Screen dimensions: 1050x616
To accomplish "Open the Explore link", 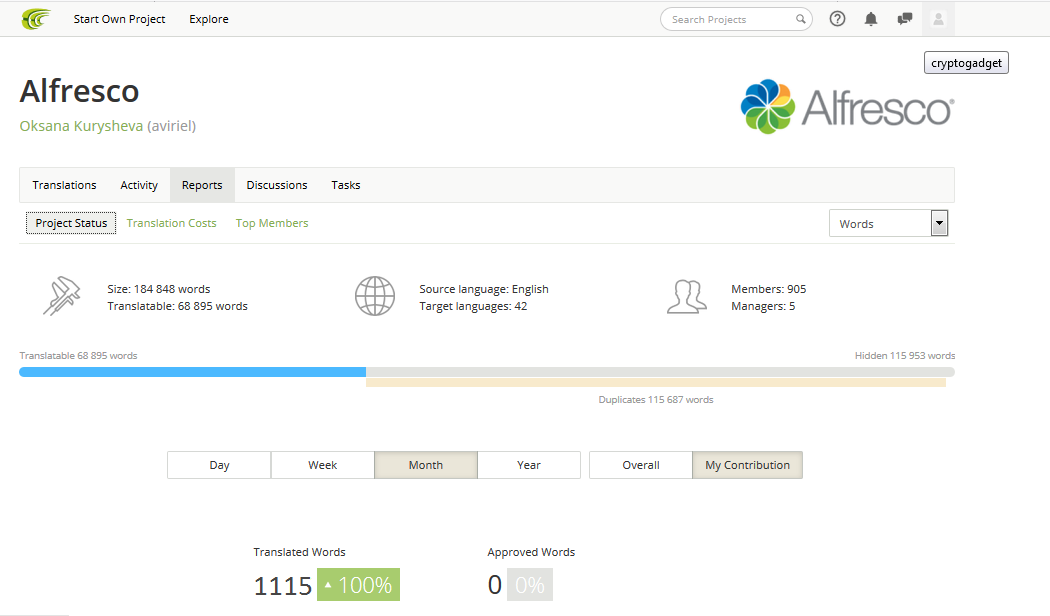I will pos(208,19).
